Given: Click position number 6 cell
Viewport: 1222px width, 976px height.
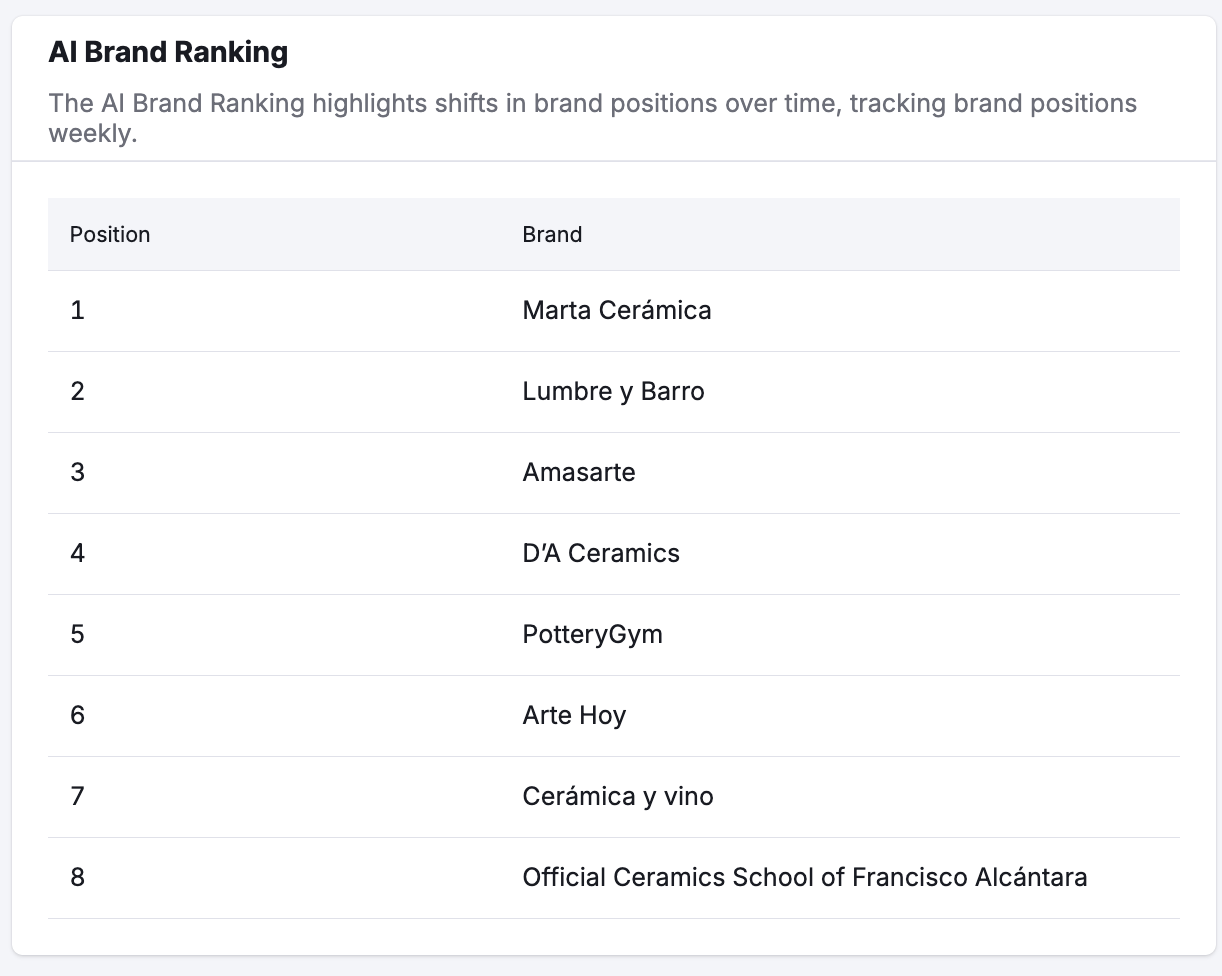Looking at the screenshot, I should [x=77, y=715].
